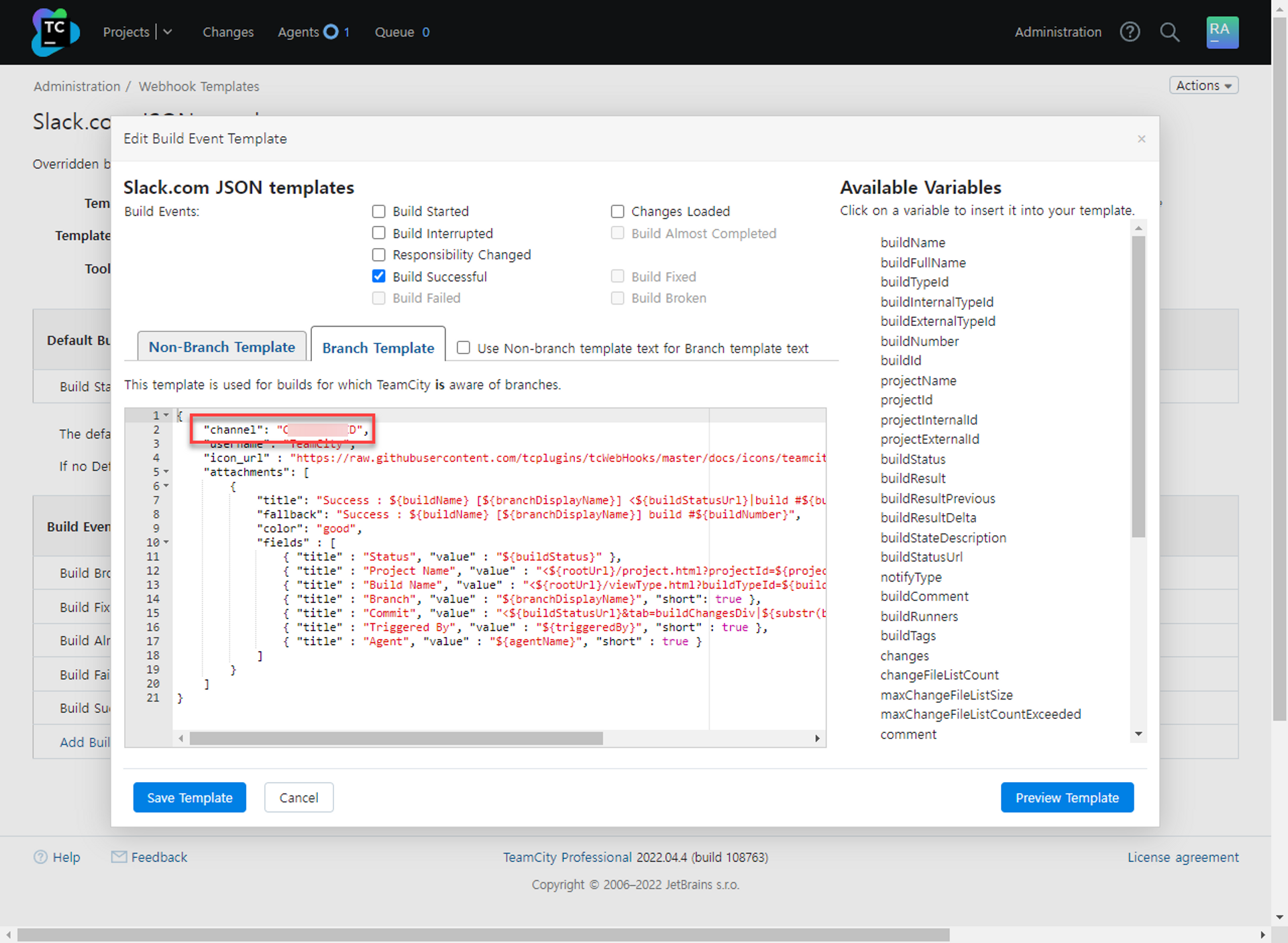1288x943 pixels.
Task: Toggle Build Failed checkbox
Action: [x=379, y=298]
